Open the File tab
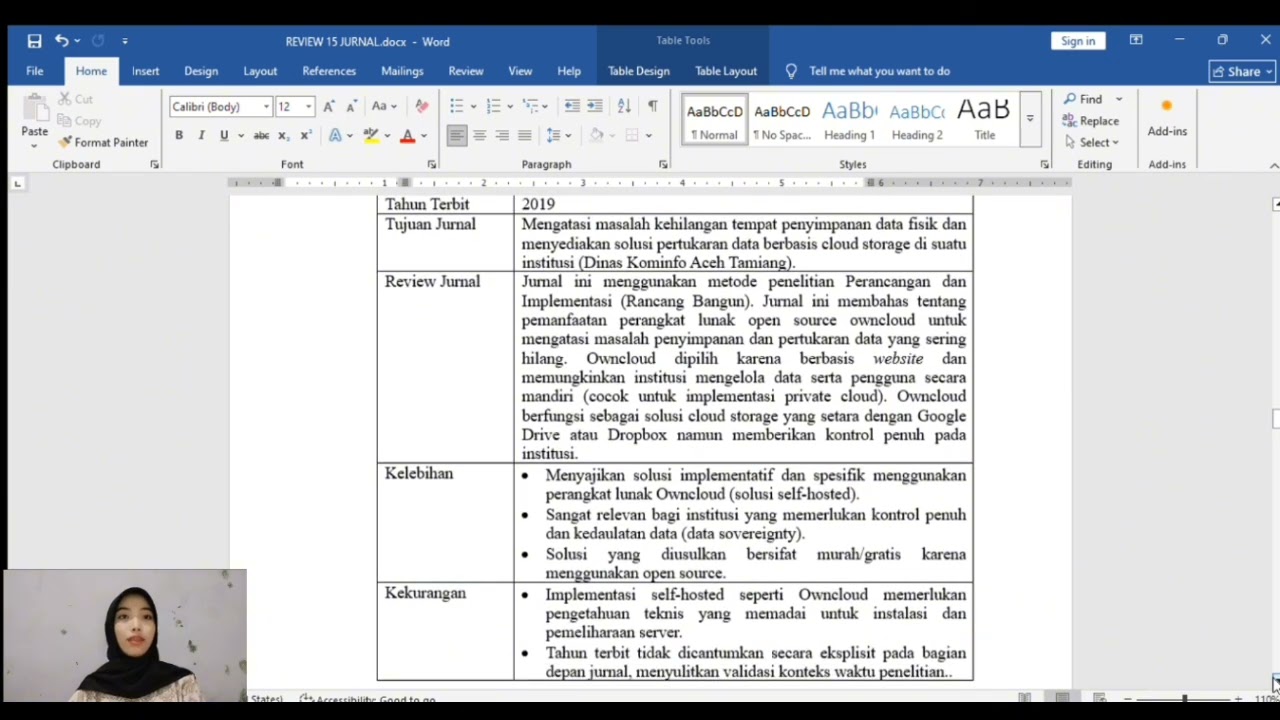The image size is (1280, 720). point(34,71)
